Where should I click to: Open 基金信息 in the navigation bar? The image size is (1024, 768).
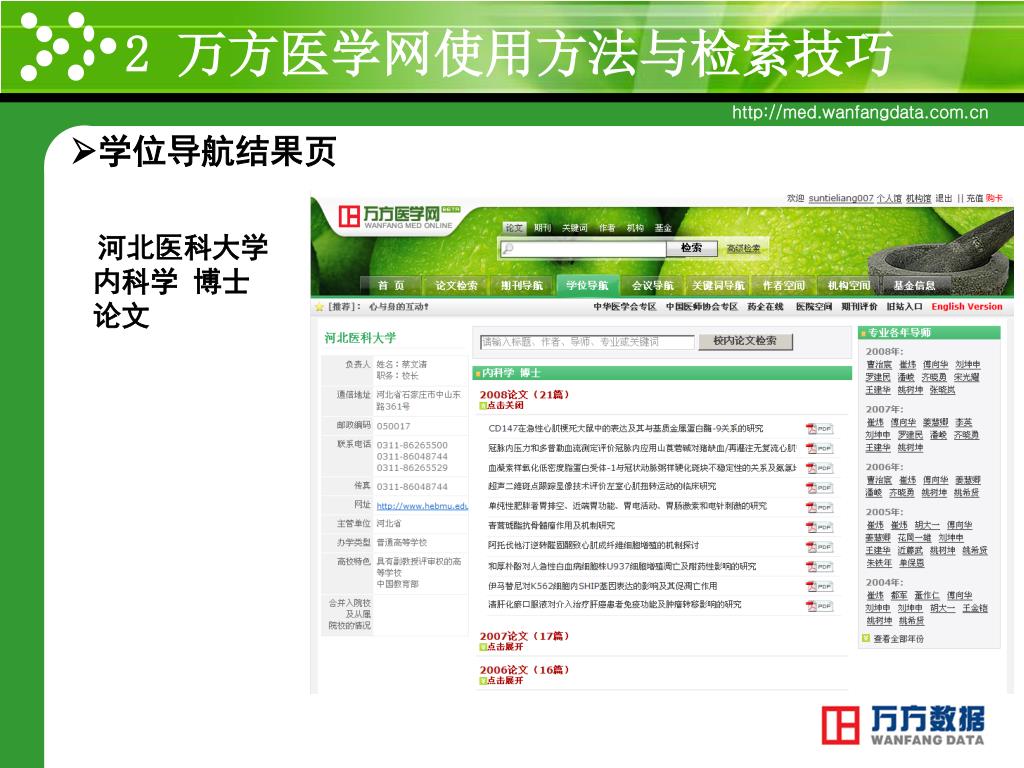[914, 285]
